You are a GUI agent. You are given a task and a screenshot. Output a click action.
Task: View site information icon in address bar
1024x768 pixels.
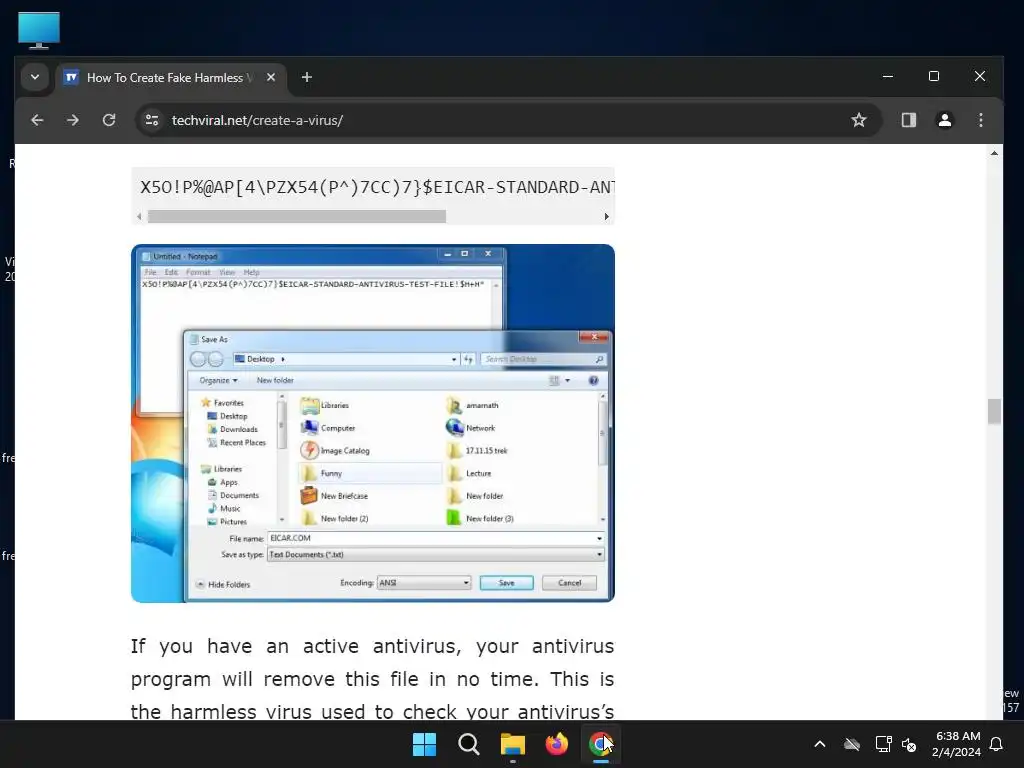click(152, 120)
